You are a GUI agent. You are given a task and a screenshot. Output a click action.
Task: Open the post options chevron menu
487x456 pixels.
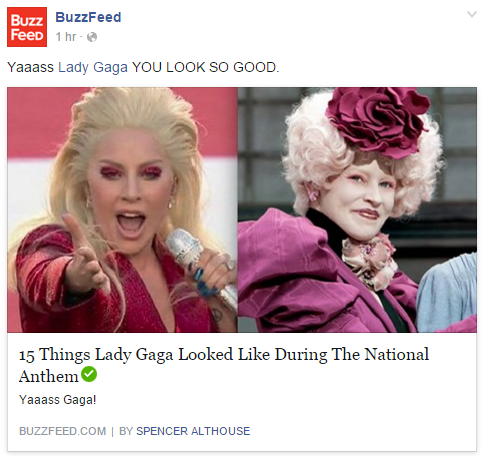472,14
